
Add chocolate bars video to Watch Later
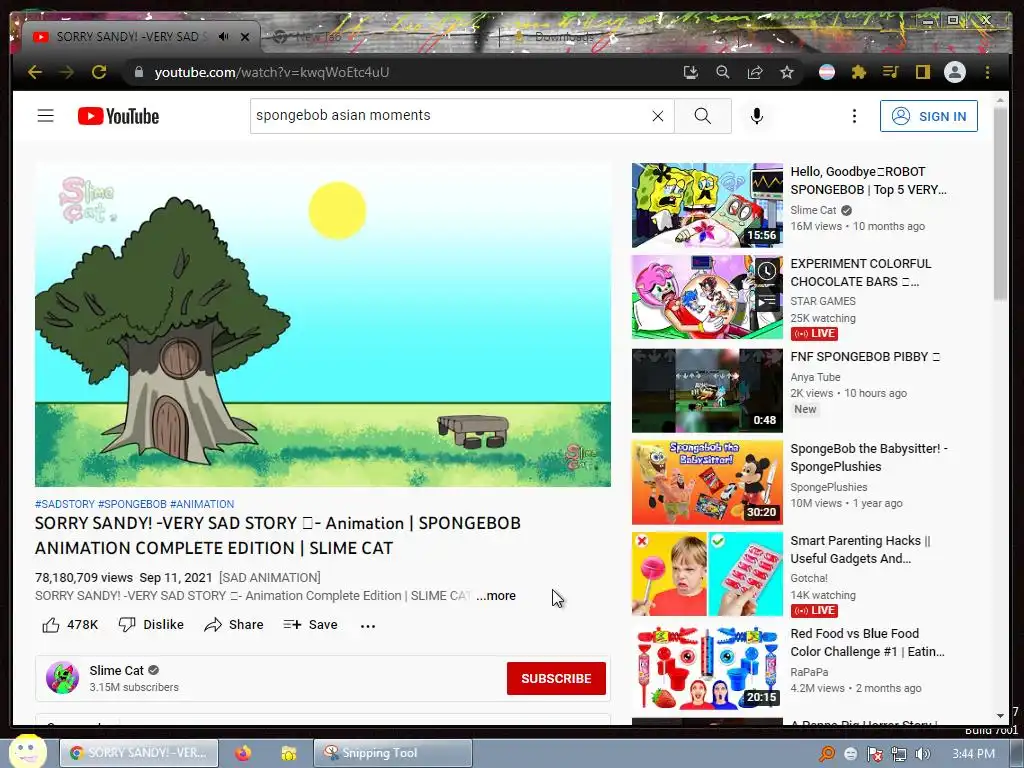(767, 270)
